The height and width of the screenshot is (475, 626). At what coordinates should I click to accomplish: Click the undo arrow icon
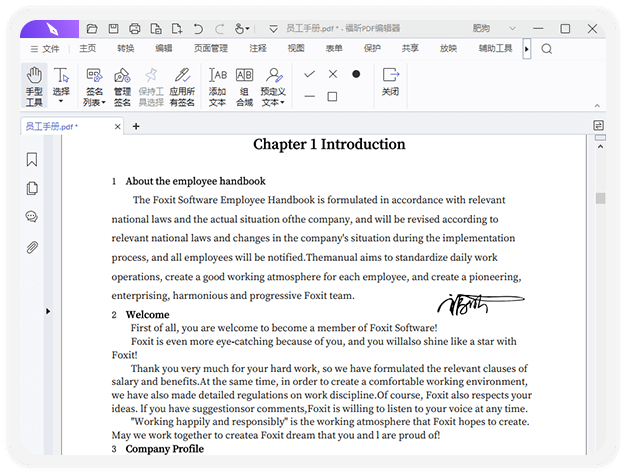click(x=198, y=29)
